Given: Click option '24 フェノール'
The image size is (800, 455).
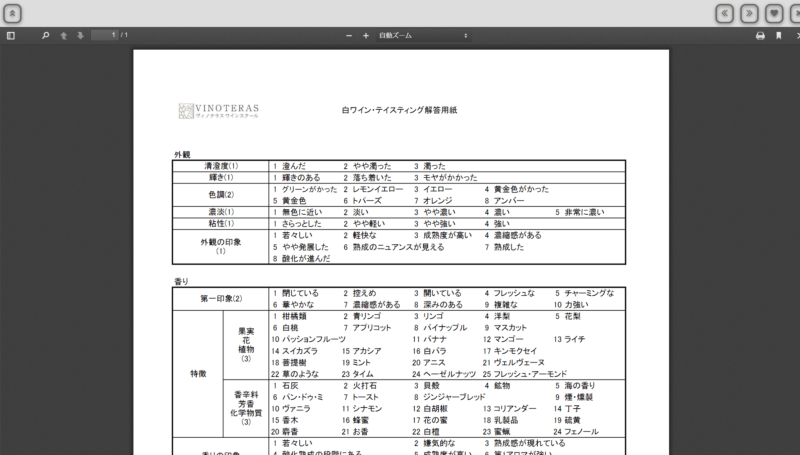Looking at the screenshot, I should (x=576, y=432).
